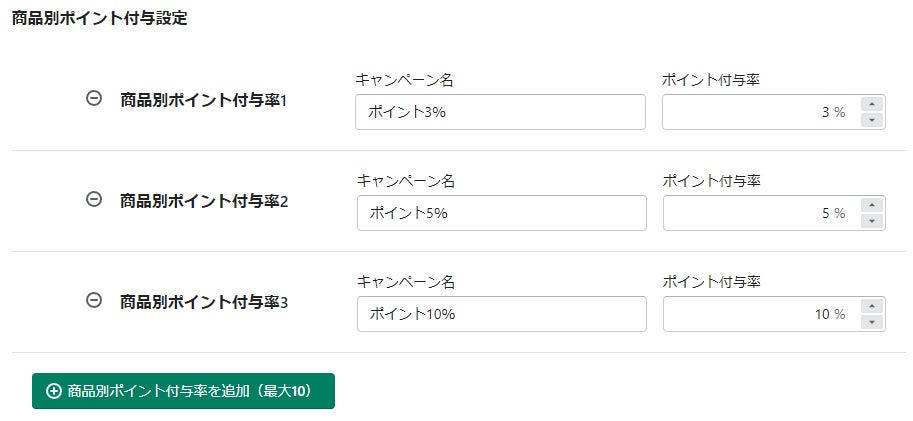Step down the 10 % point rate
Image resolution: width=913 pixels, height=421 pixels.
point(872,322)
